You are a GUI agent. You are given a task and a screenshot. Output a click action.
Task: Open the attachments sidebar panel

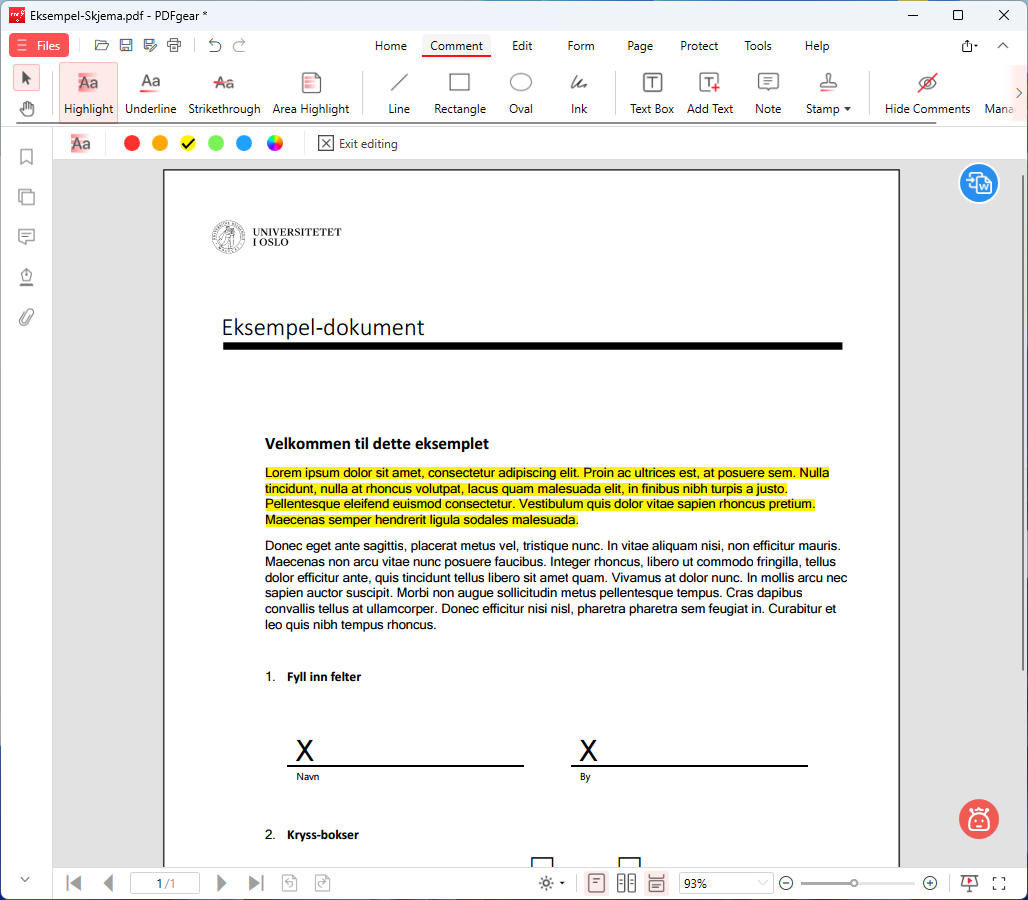tap(26, 317)
